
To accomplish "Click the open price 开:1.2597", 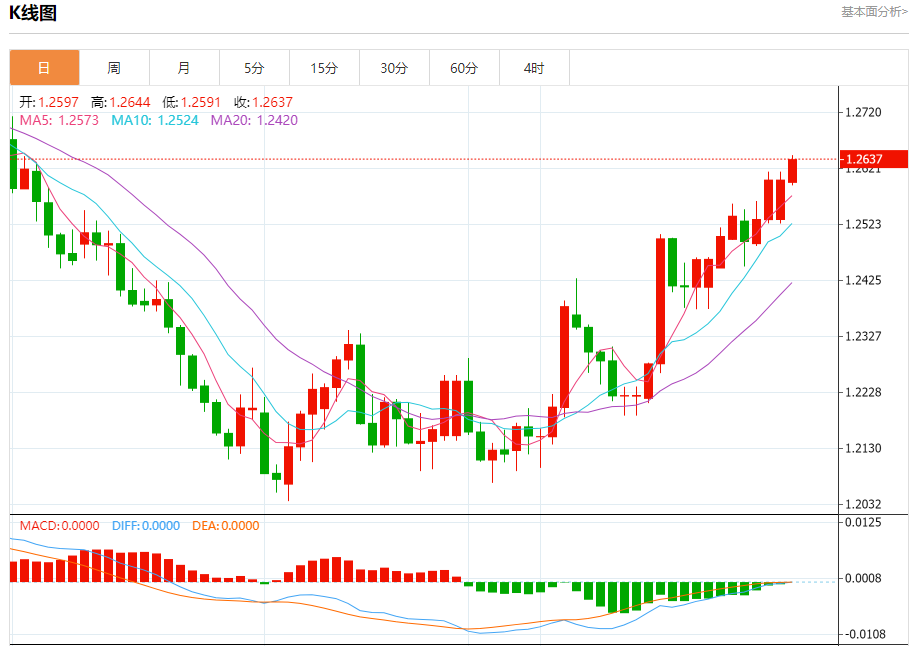I will [49, 102].
